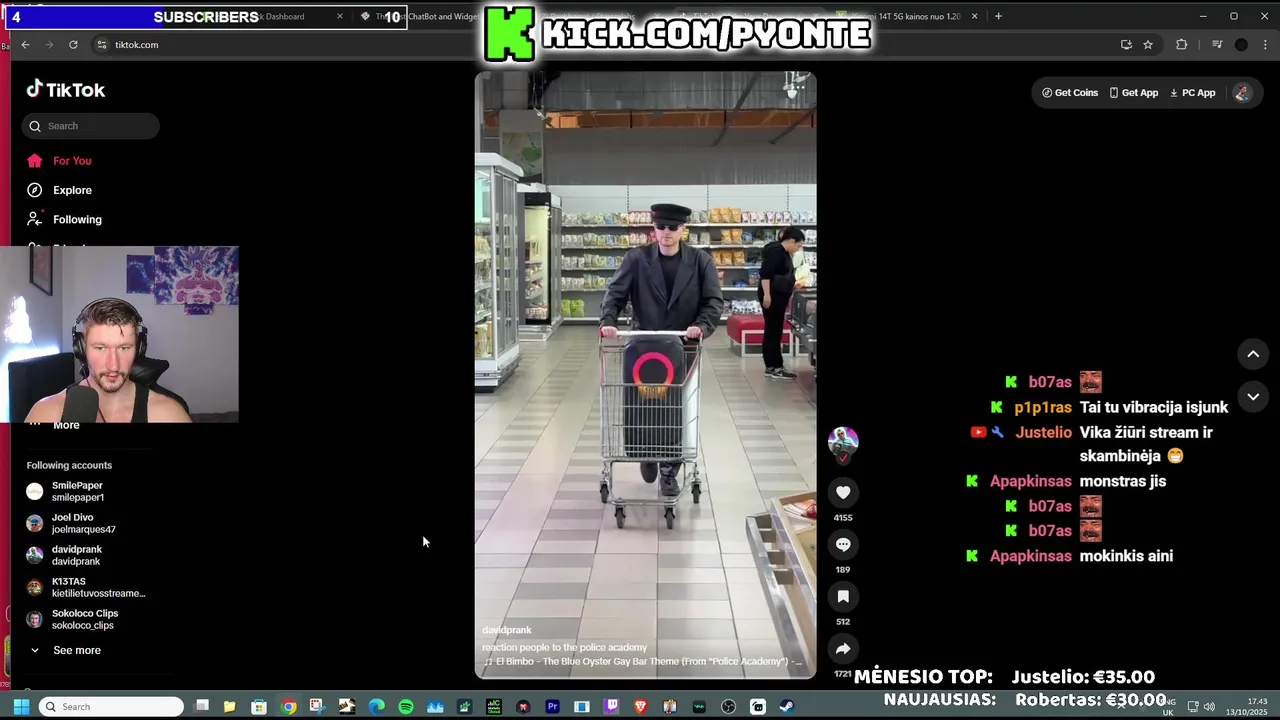Image resolution: width=1280 pixels, height=720 pixels.
Task: Open For You feed
Action: coord(72,160)
